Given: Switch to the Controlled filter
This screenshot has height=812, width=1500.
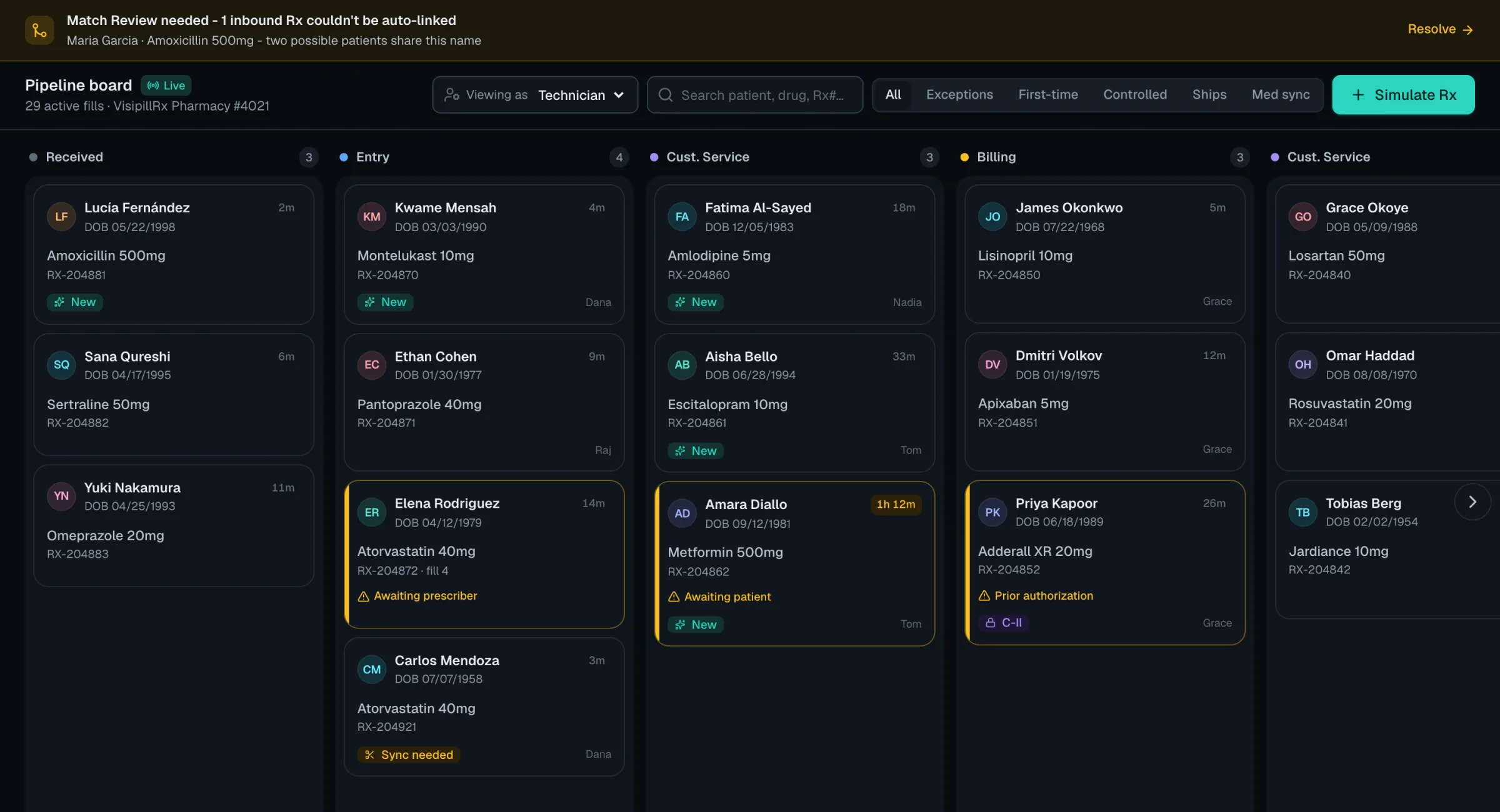Looking at the screenshot, I should coord(1135,94).
